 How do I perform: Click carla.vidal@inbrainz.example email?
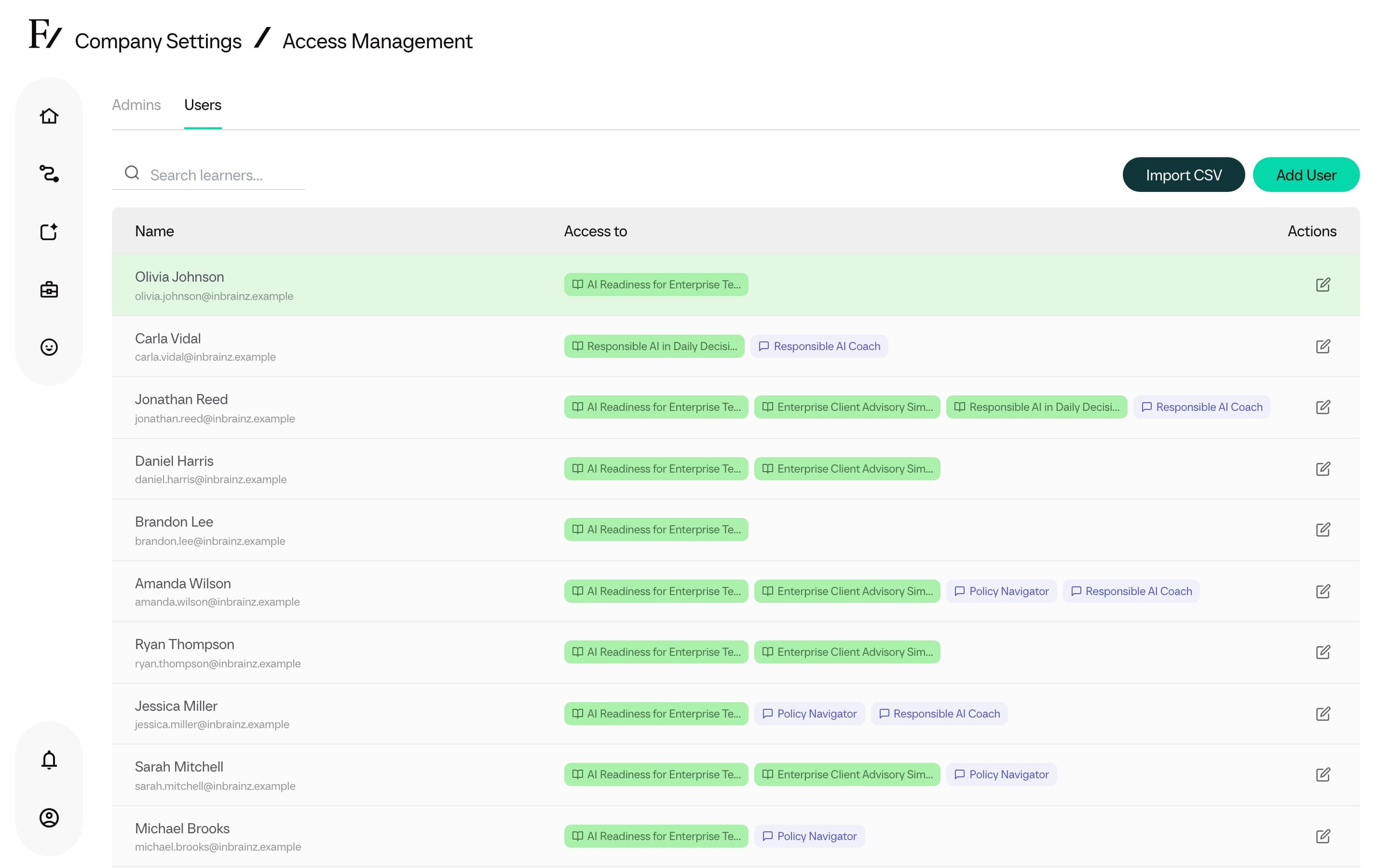tap(205, 357)
